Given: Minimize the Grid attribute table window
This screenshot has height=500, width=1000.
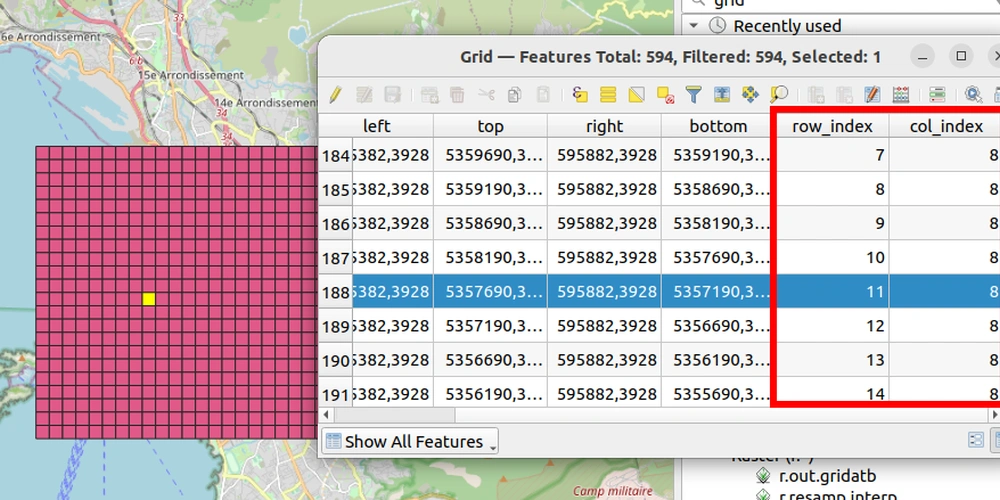Looking at the screenshot, I should [922, 56].
